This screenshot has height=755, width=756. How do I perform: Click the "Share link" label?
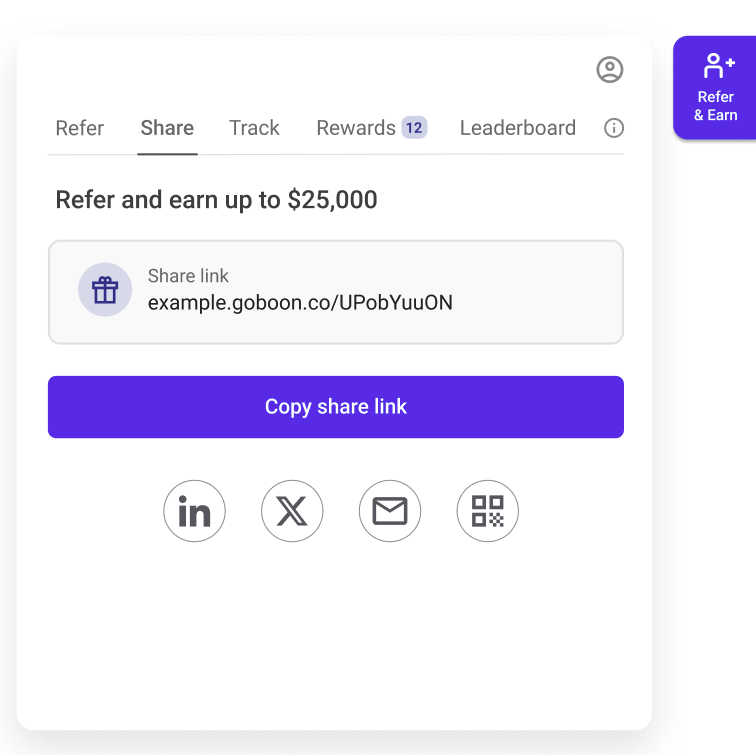pos(188,276)
